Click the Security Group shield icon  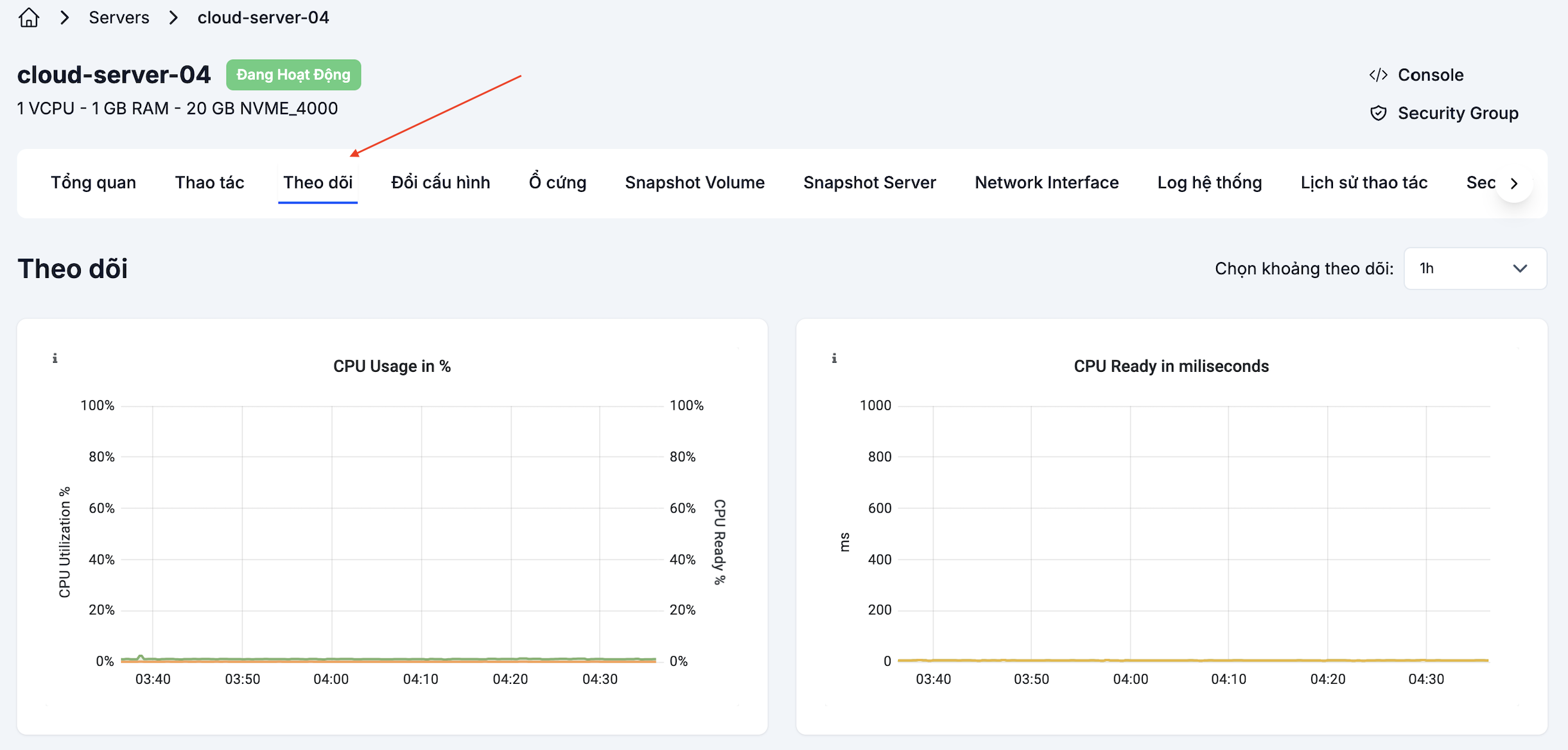pyautogui.click(x=1378, y=114)
